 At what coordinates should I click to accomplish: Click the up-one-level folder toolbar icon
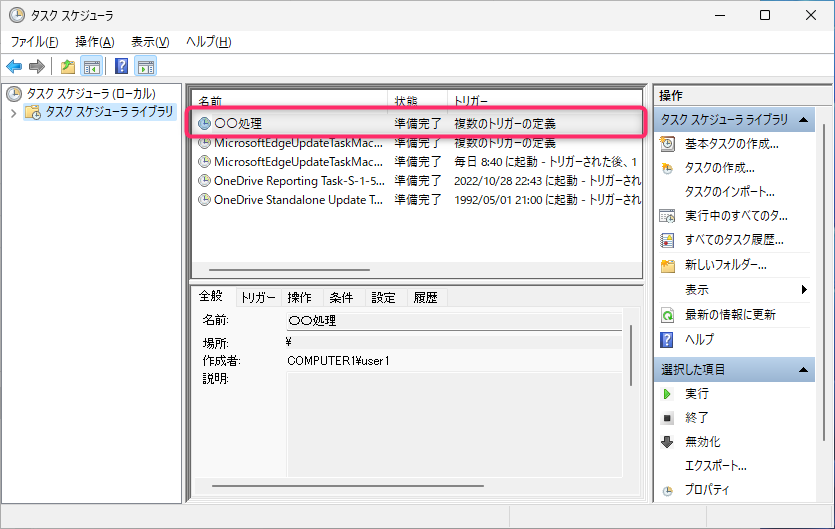point(68,67)
